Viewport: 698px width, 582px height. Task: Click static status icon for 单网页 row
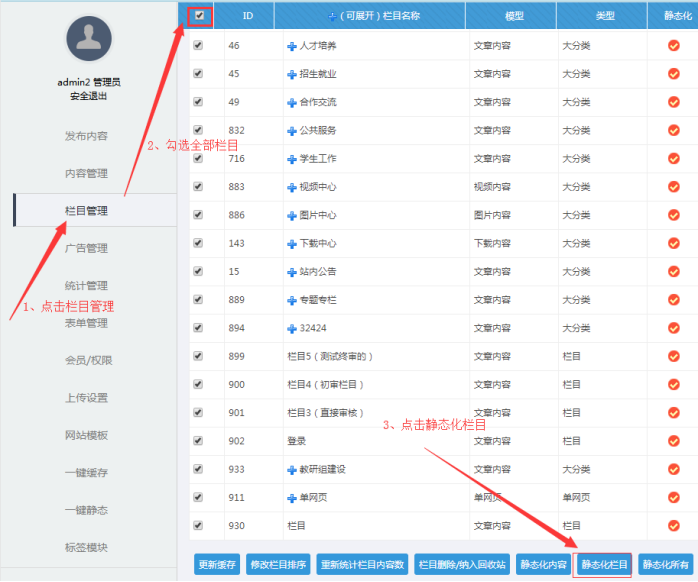point(673,497)
